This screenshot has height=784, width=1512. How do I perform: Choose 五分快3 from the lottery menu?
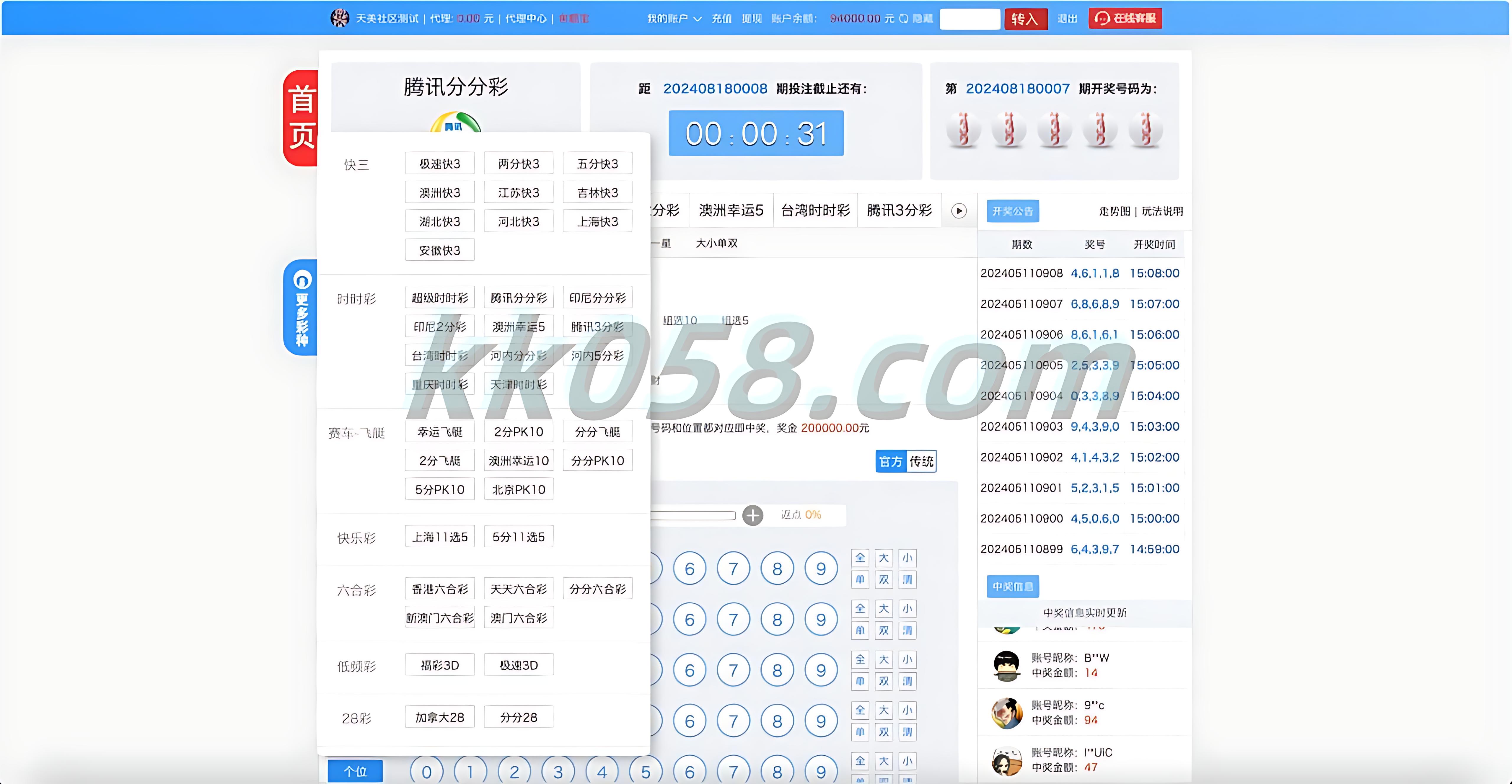tap(597, 163)
